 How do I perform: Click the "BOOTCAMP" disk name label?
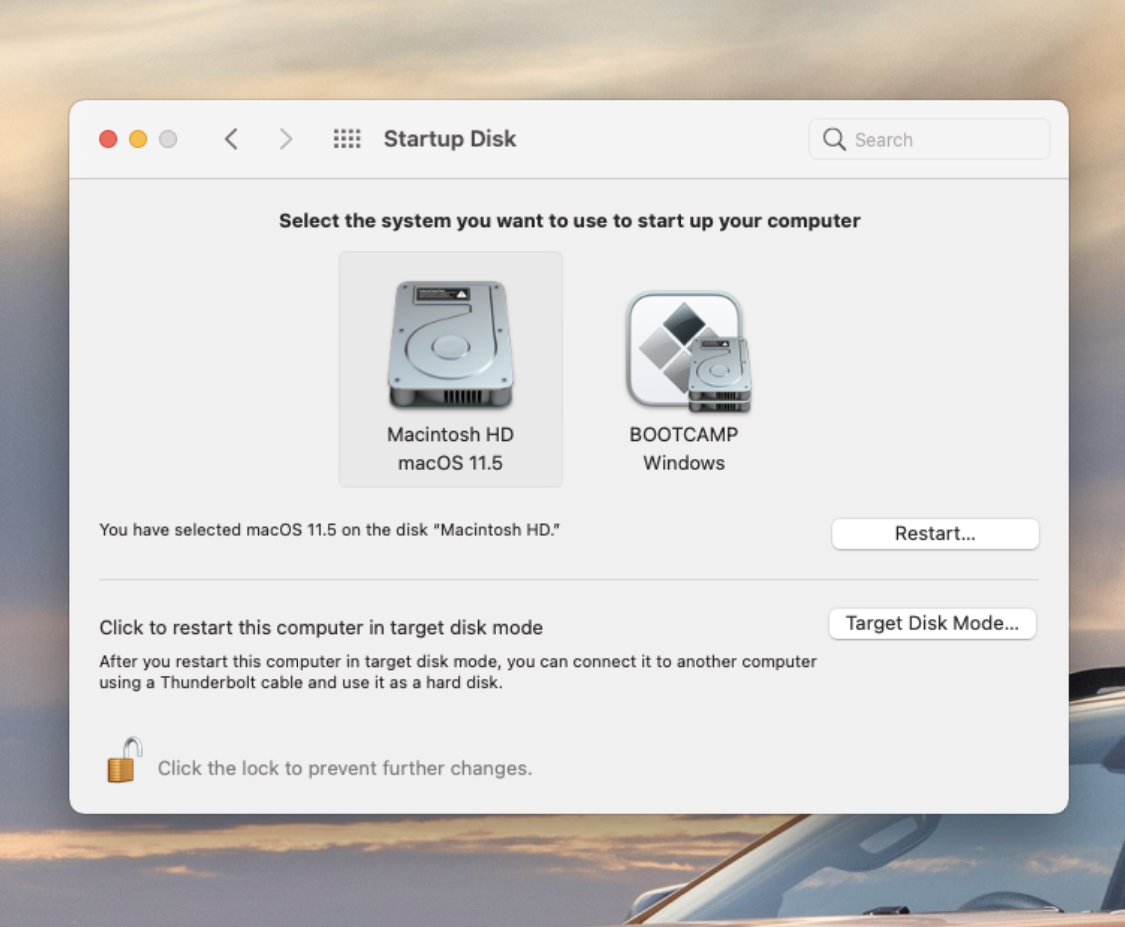684,435
